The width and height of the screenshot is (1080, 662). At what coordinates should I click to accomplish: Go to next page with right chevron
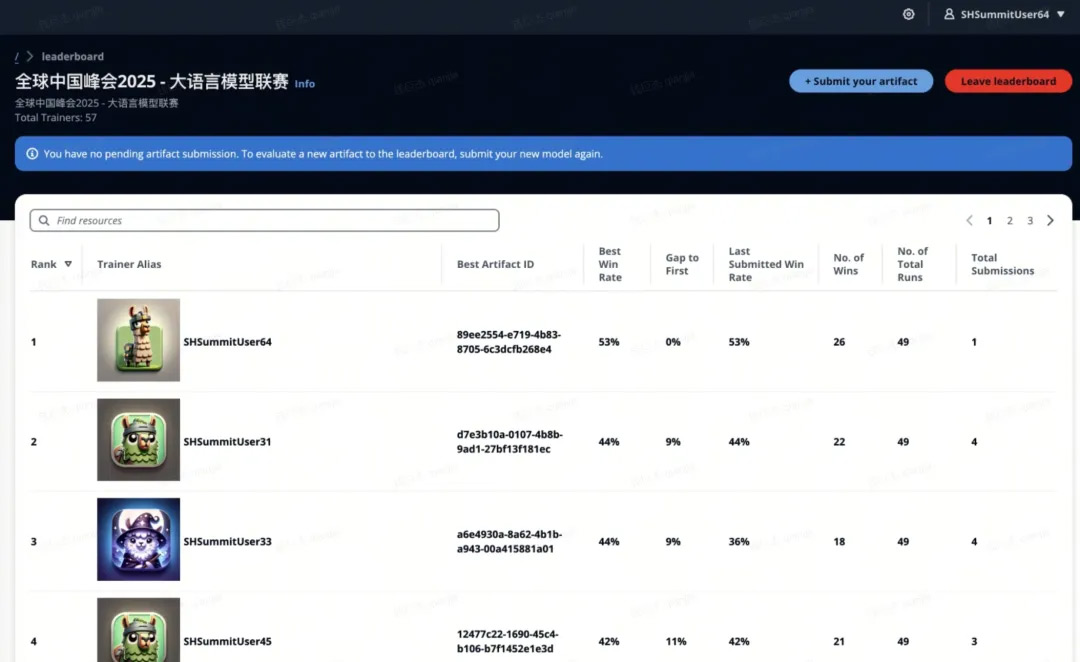coord(1050,221)
